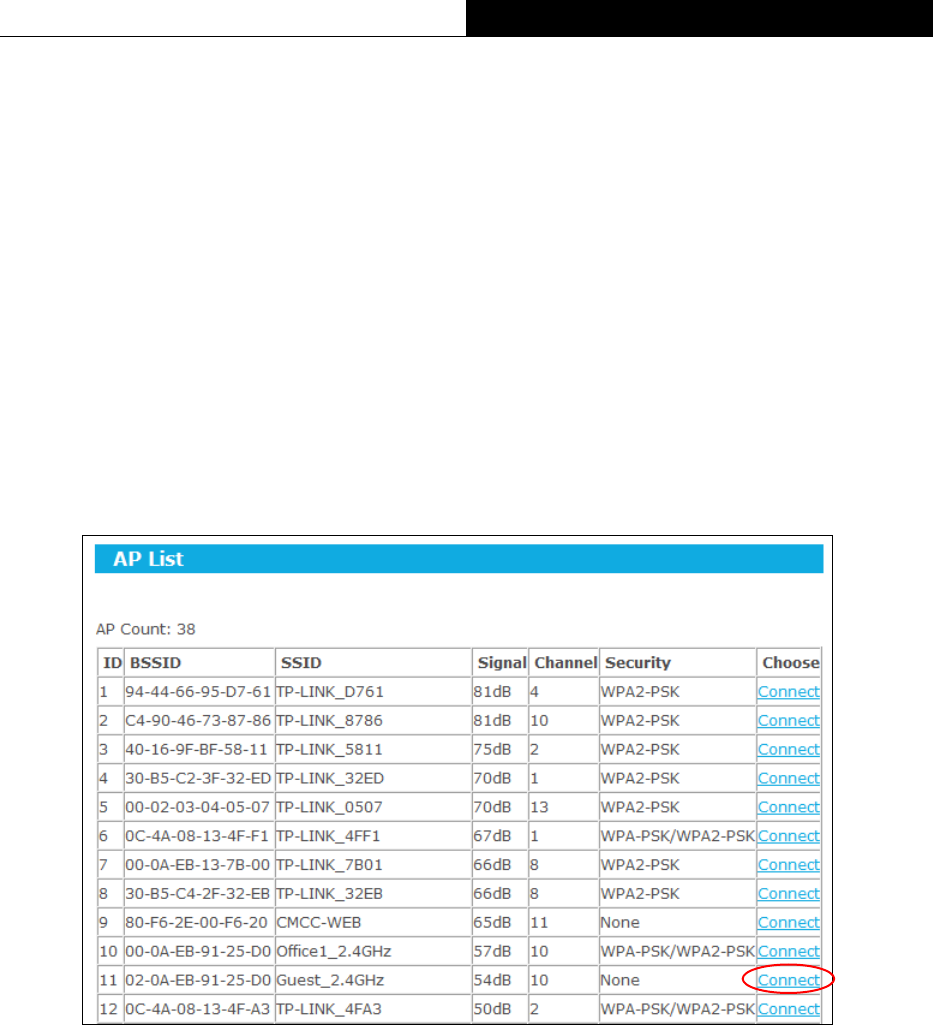
Task: Select BSSID 02-0A-EB-91-25-D0 cell
Action: point(198,979)
